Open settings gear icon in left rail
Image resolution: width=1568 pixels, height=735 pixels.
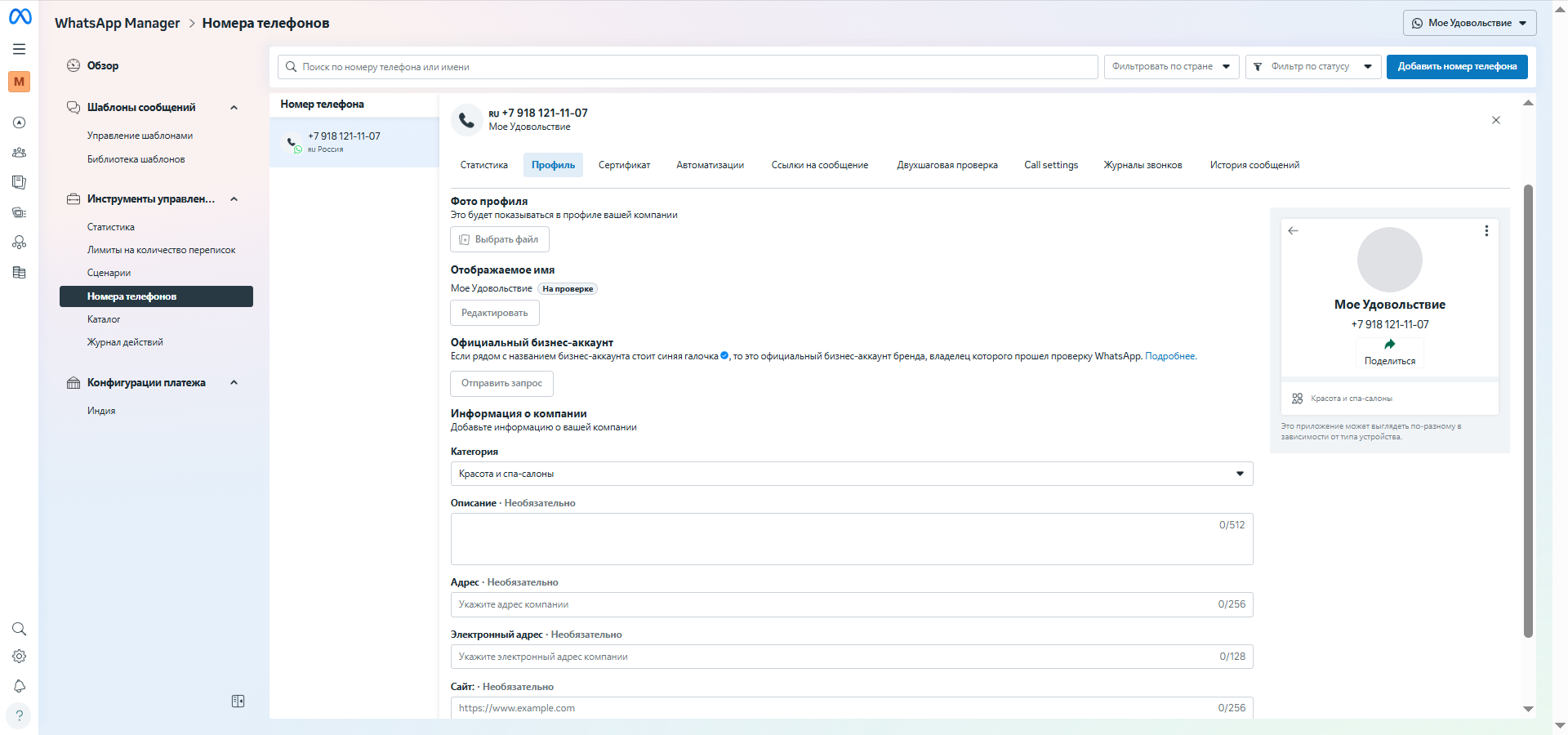[20, 657]
